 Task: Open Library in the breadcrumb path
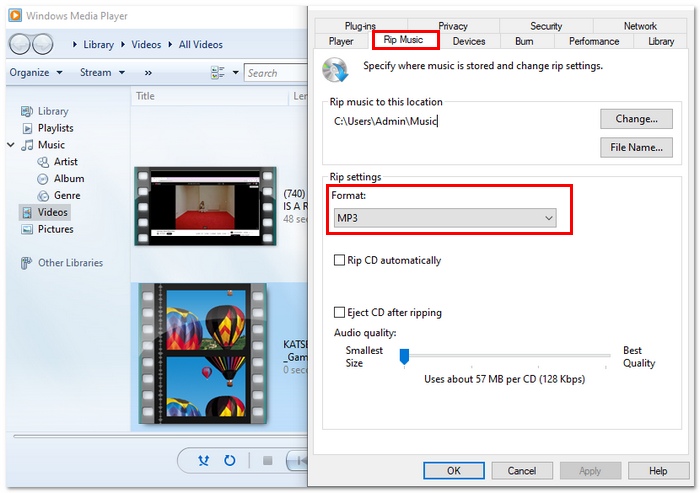[x=98, y=44]
